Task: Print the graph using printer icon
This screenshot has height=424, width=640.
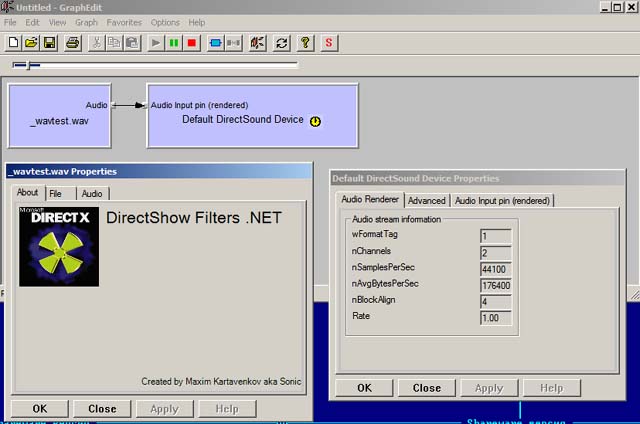Action: [73, 43]
